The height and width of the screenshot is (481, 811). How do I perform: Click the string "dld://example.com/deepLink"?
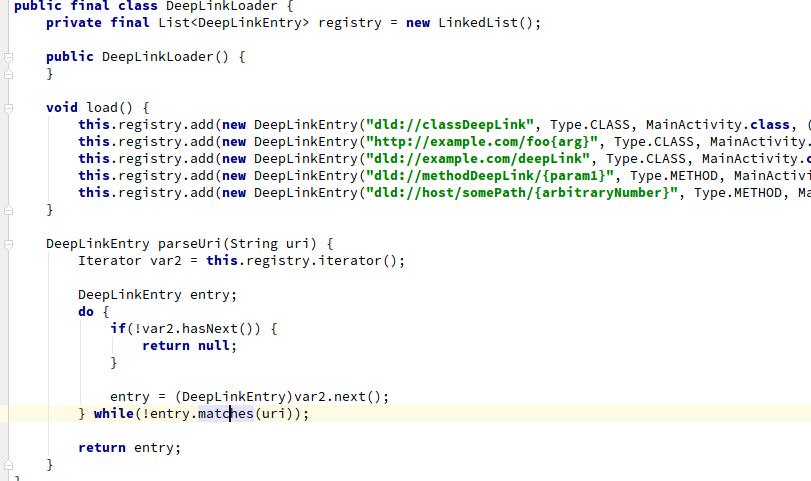pos(478,159)
